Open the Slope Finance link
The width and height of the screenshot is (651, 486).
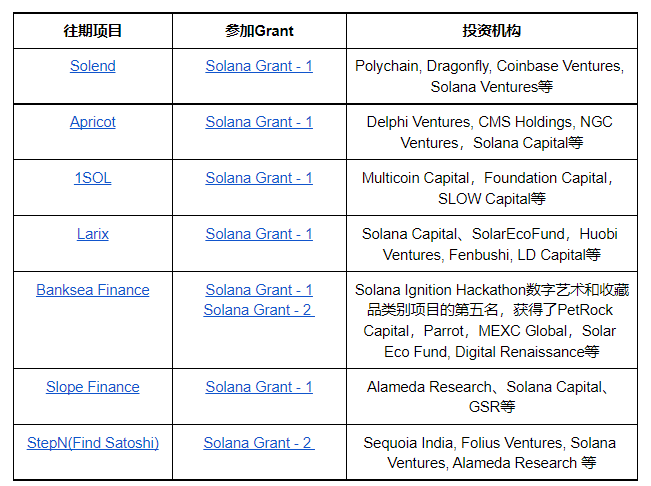pyautogui.click(x=93, y=387)
